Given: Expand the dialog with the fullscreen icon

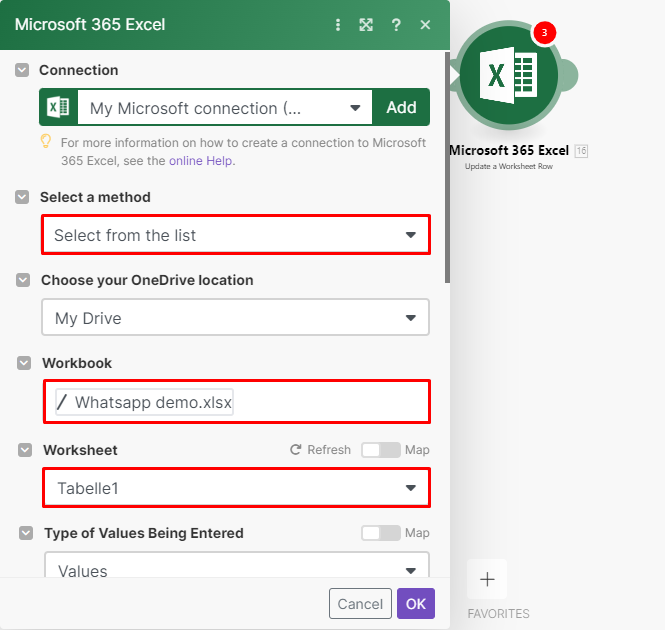Looking at the screenshot, I should tap(366, 25).
